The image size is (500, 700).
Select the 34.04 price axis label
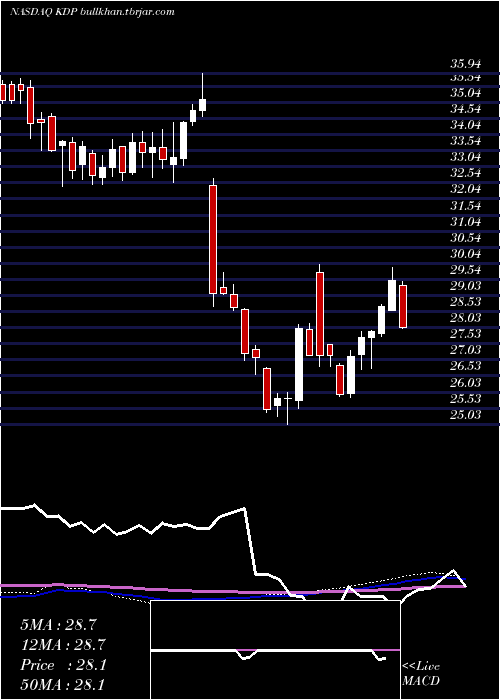point(466,125)
